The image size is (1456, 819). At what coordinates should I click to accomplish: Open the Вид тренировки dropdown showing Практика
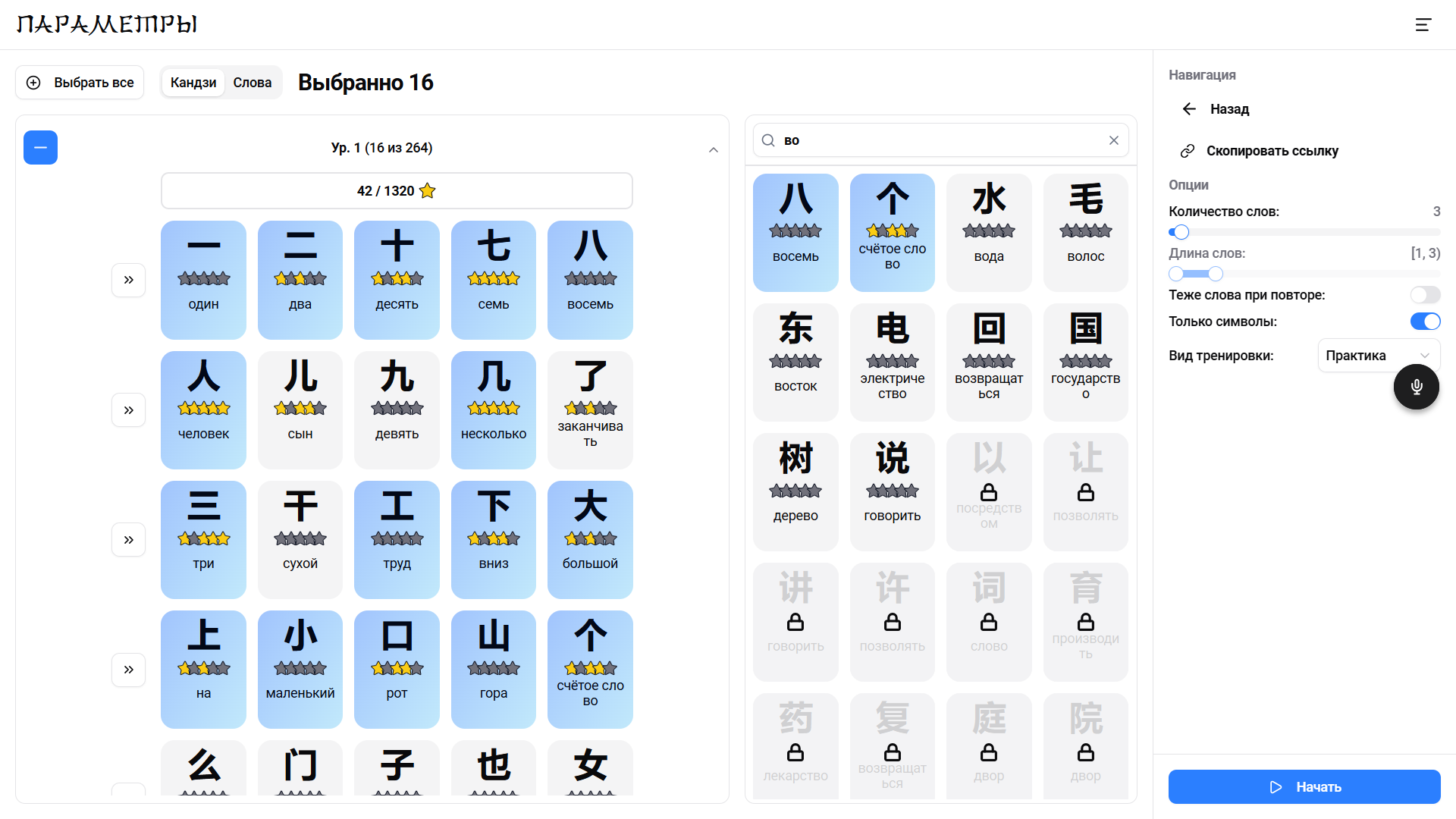coord(1378,355)
